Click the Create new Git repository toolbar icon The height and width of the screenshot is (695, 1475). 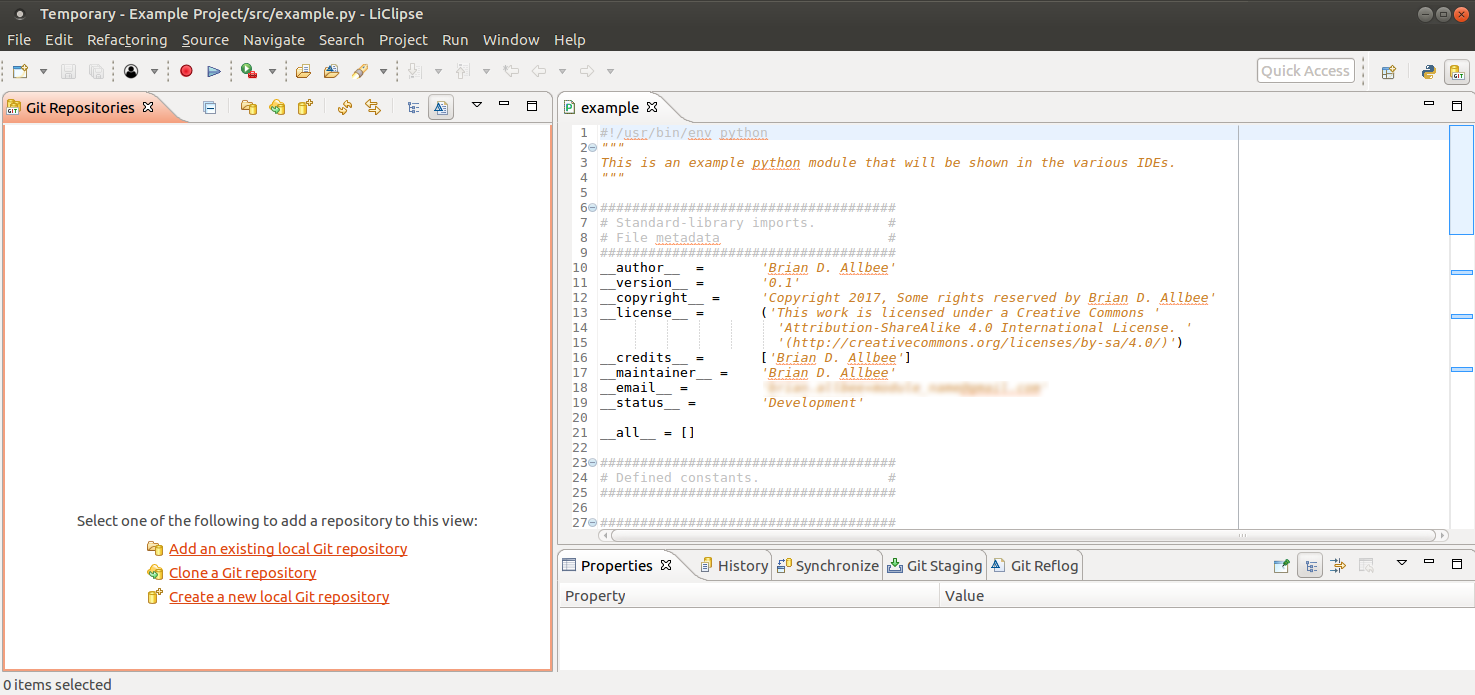pyautogui.click(x=306, y=107)
